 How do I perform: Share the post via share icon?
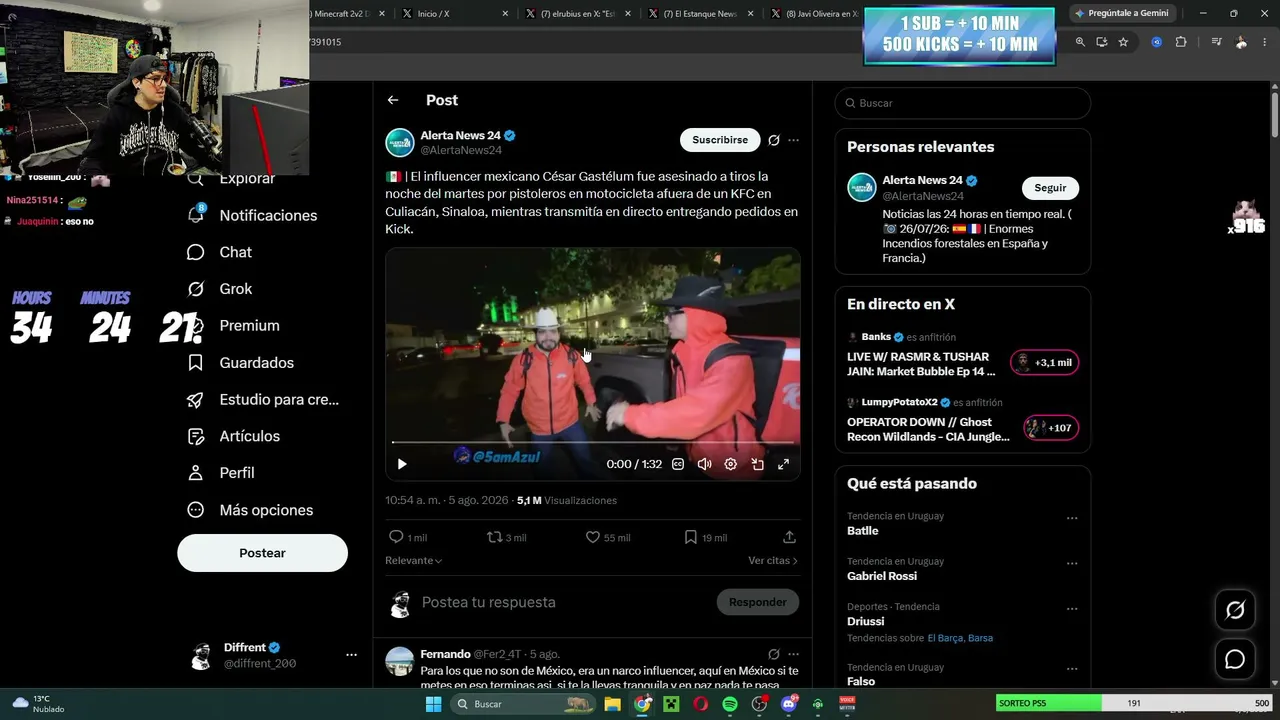click(x=789, y=537)
